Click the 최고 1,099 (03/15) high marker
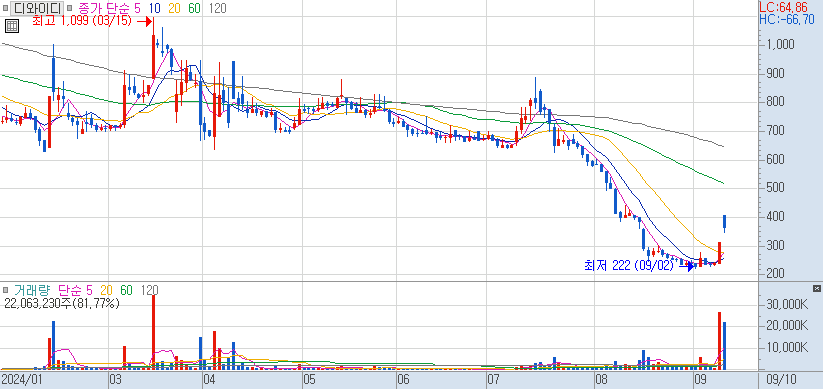 pos(82,22)
